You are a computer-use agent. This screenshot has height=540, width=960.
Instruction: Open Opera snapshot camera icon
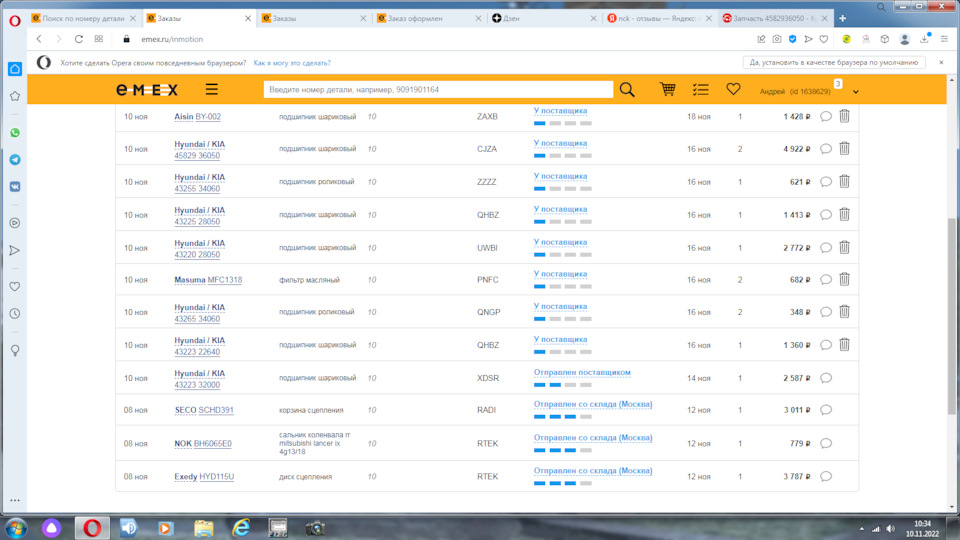pos(777,39)
